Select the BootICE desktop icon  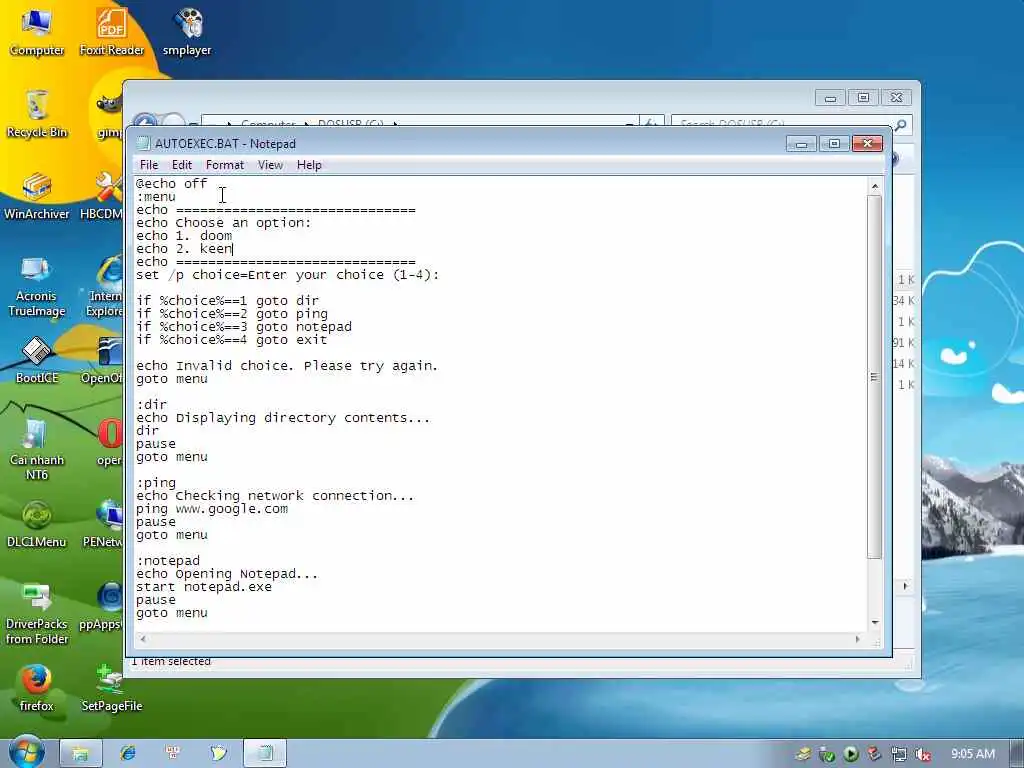37,360
